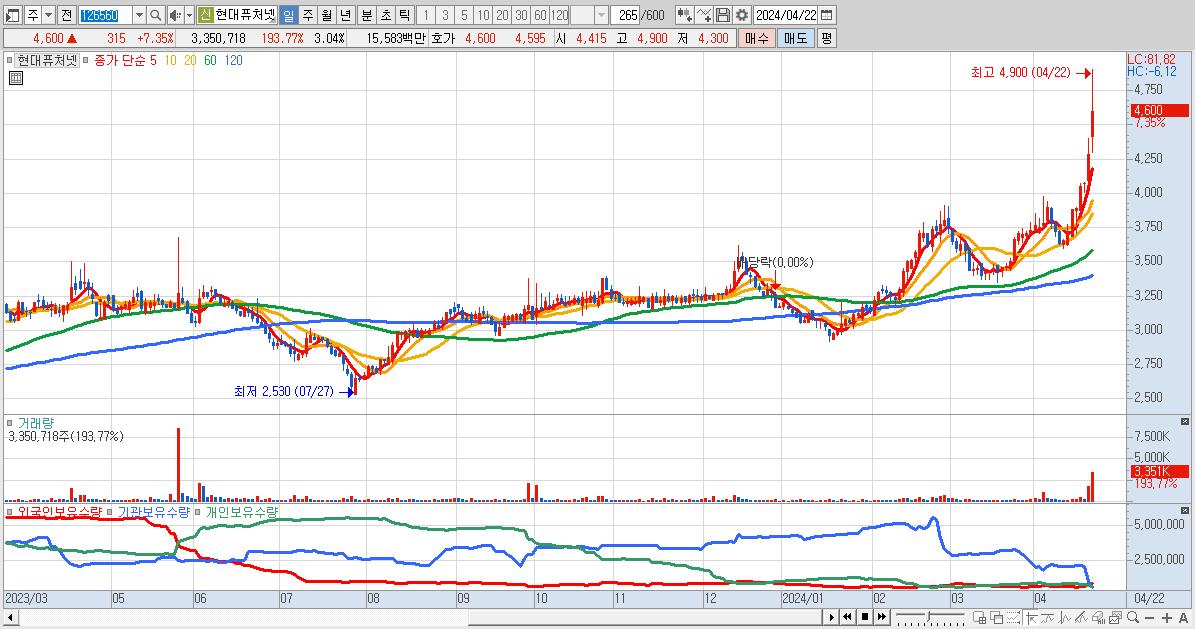The image size is (1195, 629).
Task: Click the horizontal scrollbar left arrow
Action: coord(9,618)
